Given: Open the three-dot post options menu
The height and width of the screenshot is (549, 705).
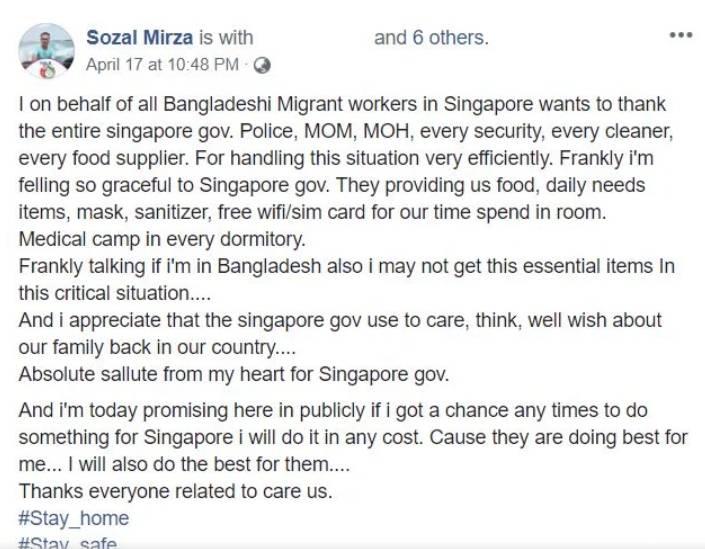Looking at the screenshot, I should pyautogui.click(x=680, y=35).
